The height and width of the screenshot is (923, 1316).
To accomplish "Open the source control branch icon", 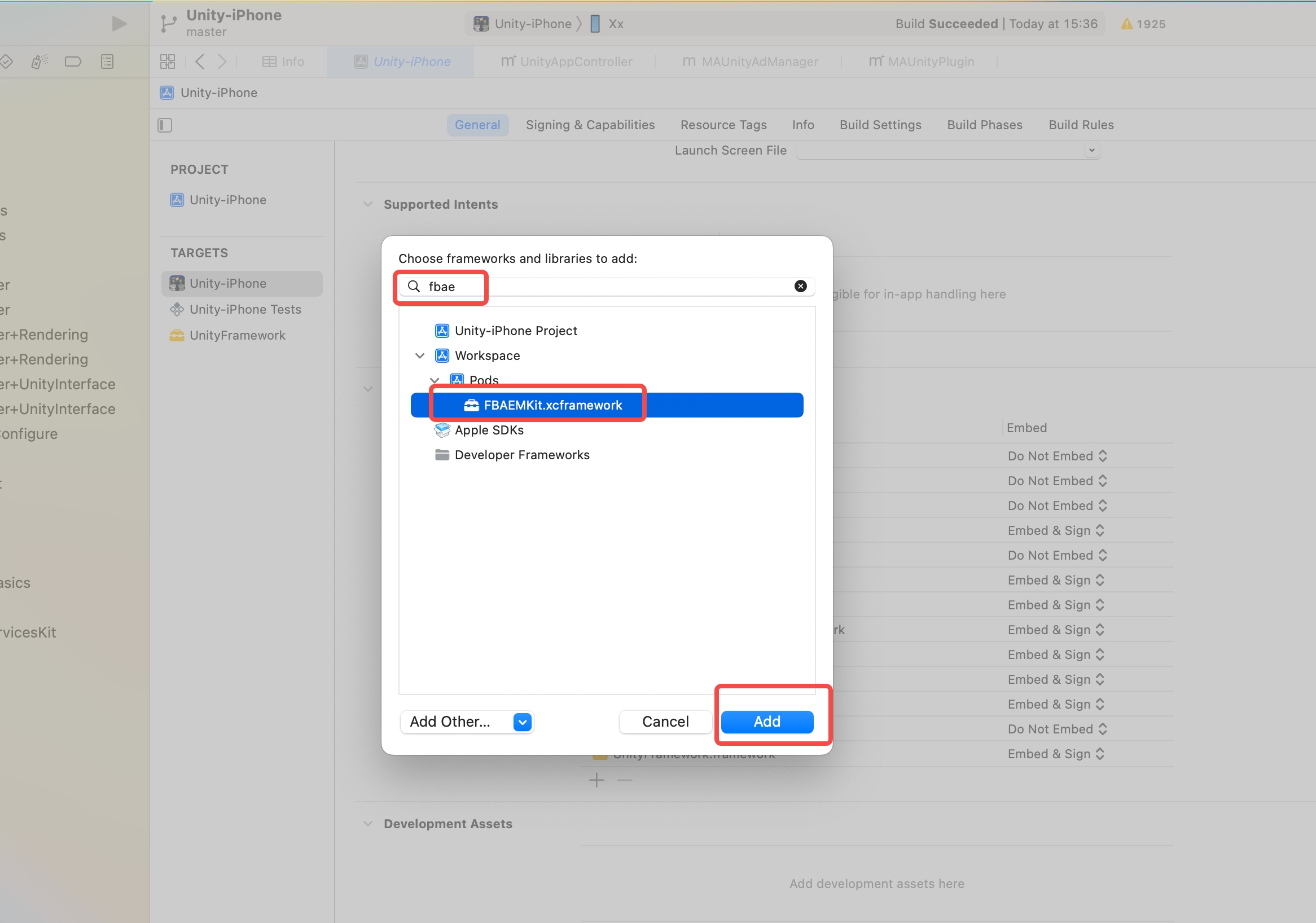I will click(x=169, y=24).
